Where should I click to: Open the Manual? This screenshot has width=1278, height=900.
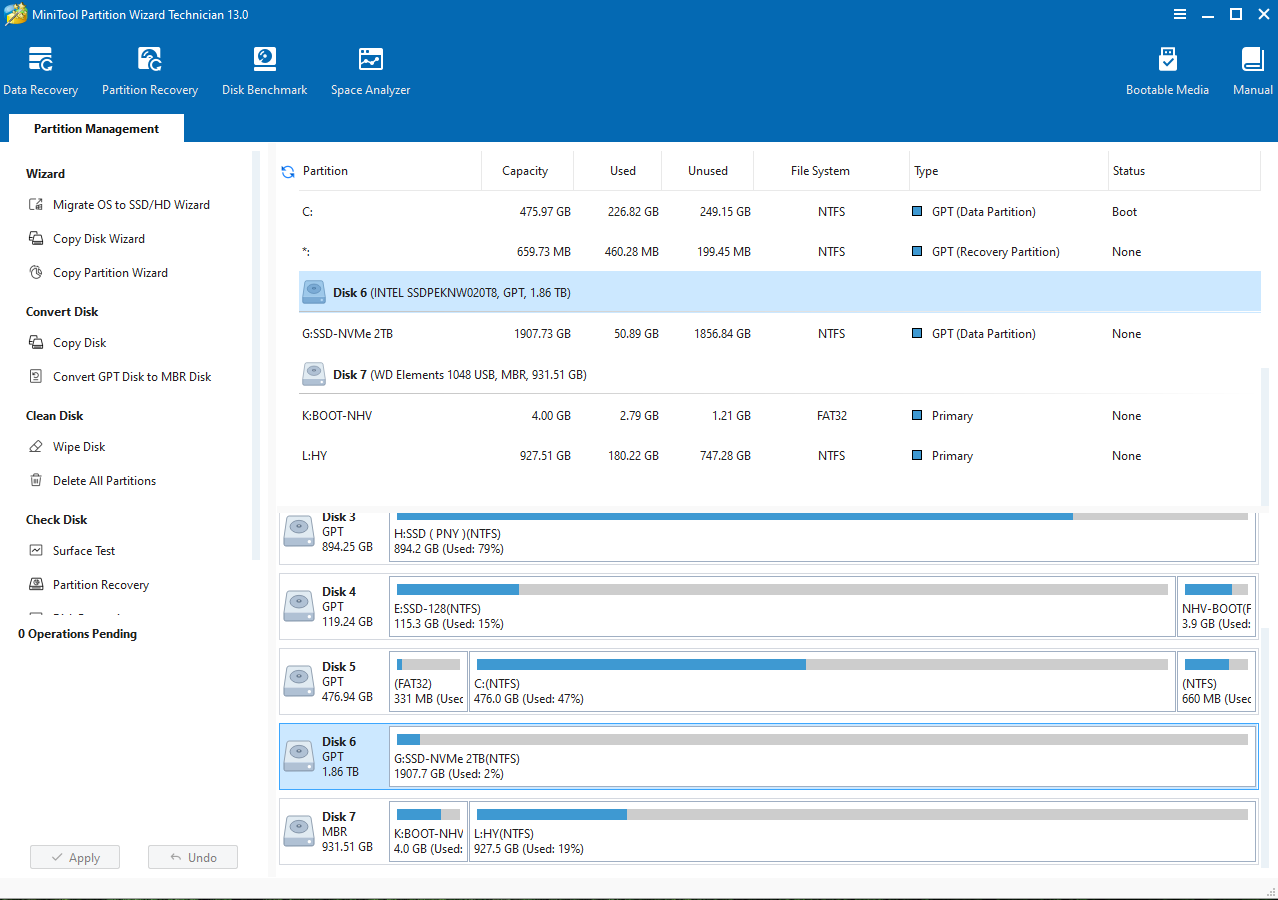[x=1252, y=72]
